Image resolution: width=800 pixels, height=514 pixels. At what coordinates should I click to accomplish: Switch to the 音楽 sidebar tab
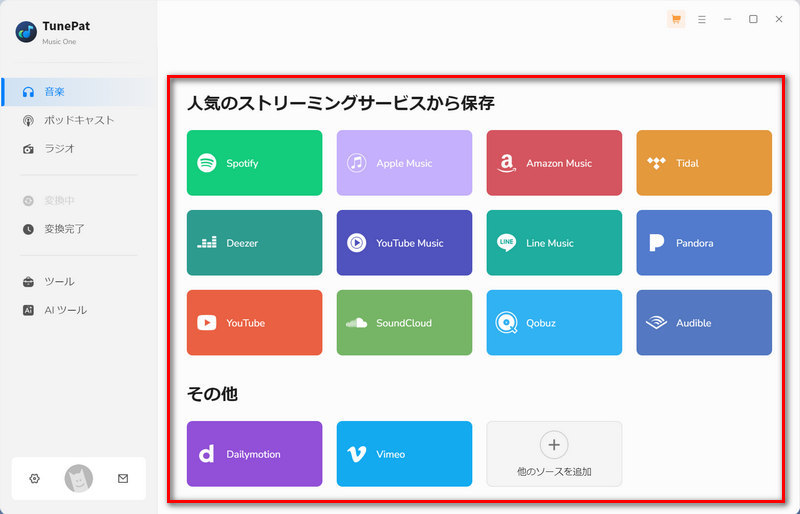(79, 92)
